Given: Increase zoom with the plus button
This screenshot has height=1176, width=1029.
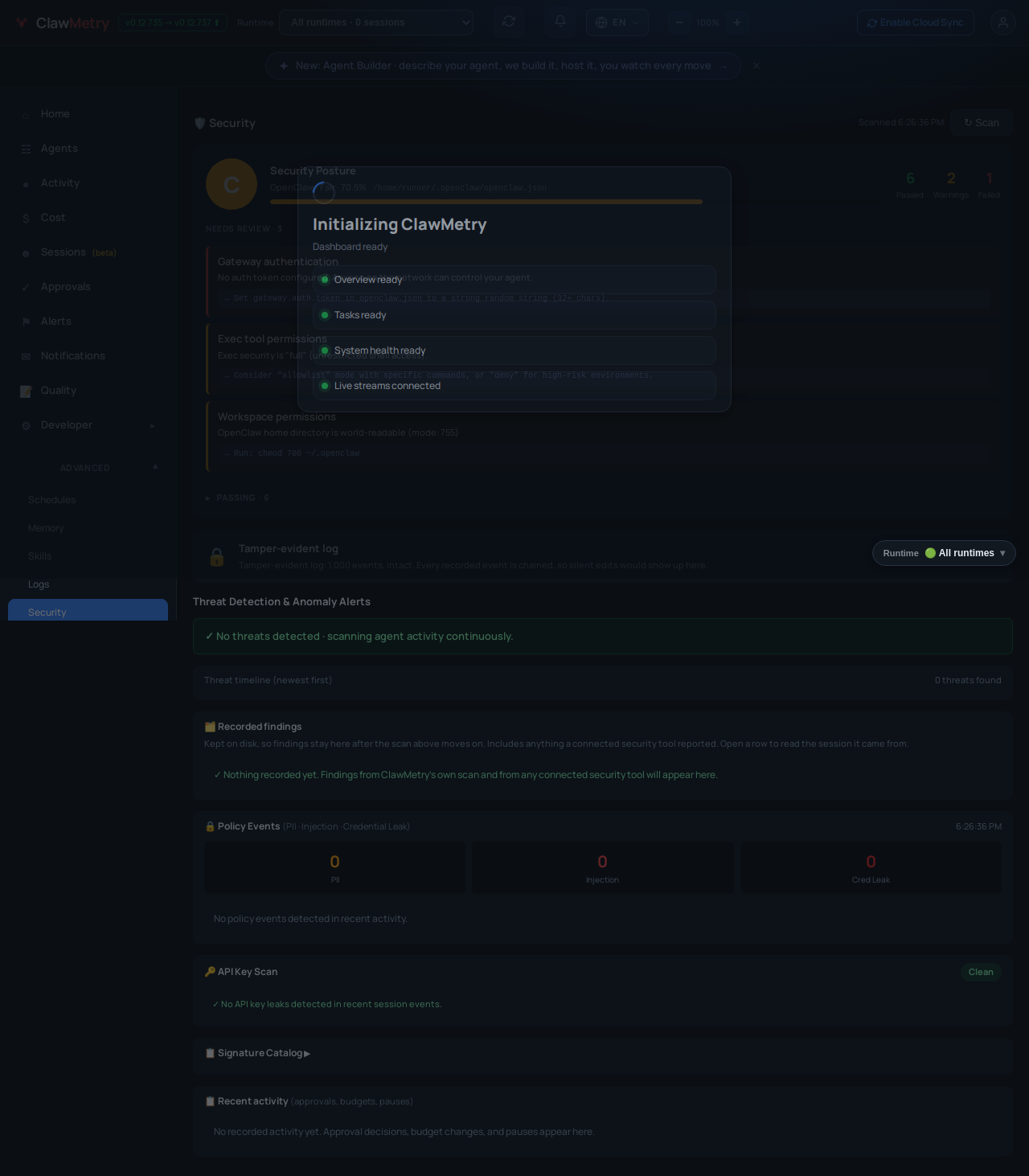Looking at the screenshot, I should 737,23.
